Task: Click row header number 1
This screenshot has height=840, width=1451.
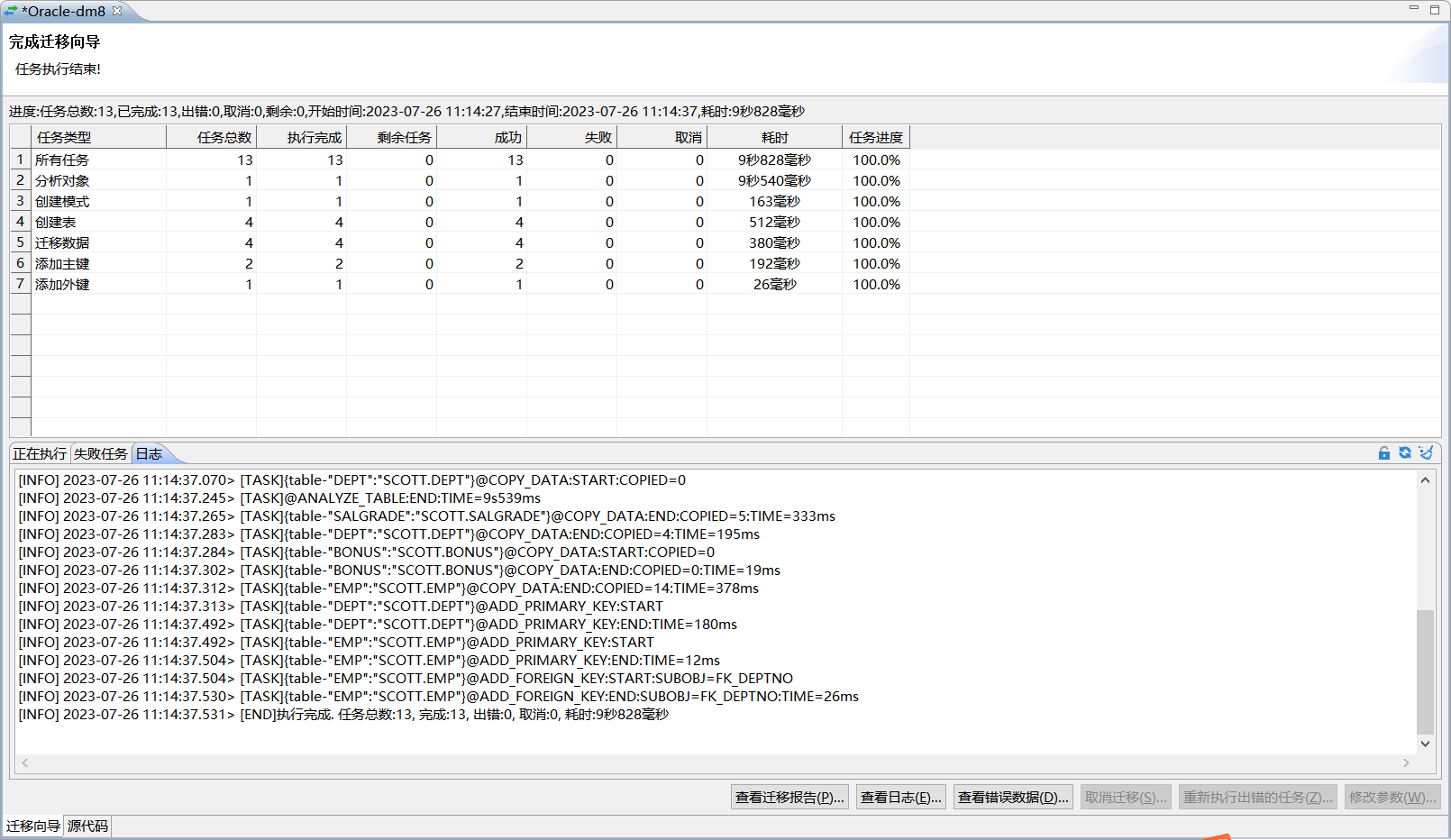Action: [x=20, y=160]
